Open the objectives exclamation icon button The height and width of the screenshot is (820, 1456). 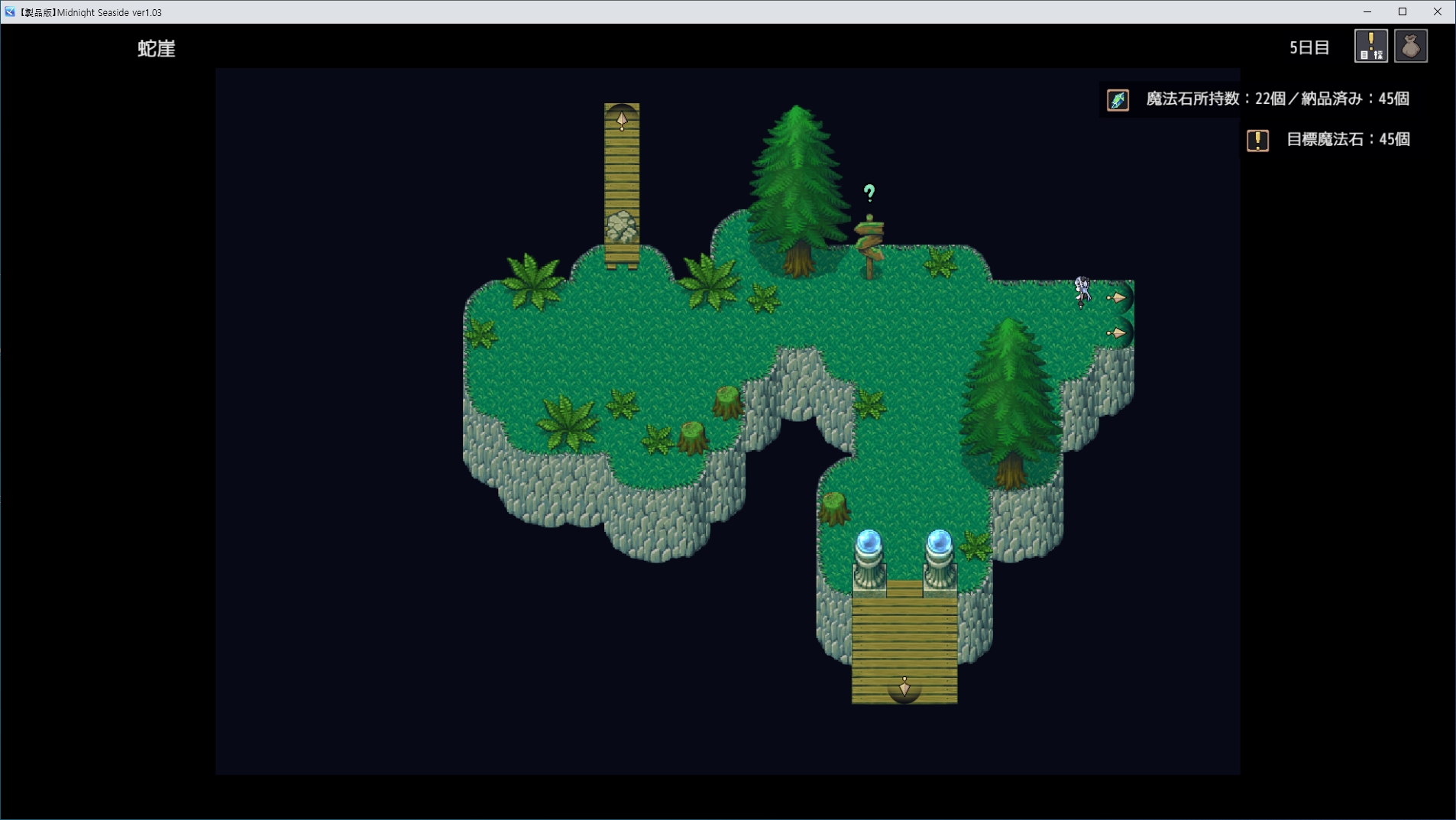[x=1371, y=47]
